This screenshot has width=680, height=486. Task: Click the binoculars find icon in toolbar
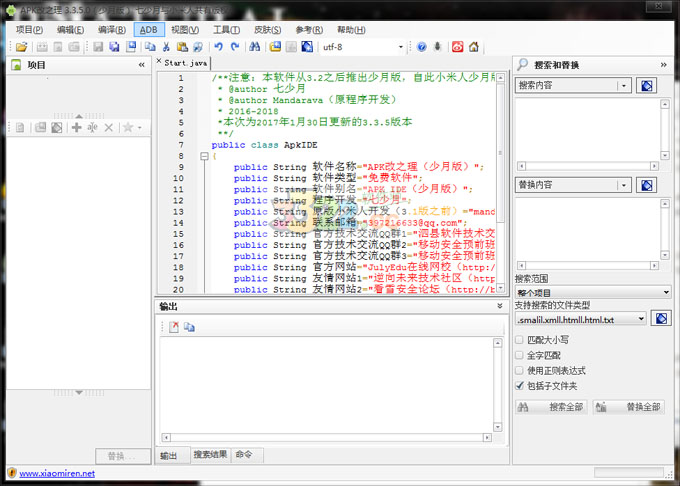255,47
